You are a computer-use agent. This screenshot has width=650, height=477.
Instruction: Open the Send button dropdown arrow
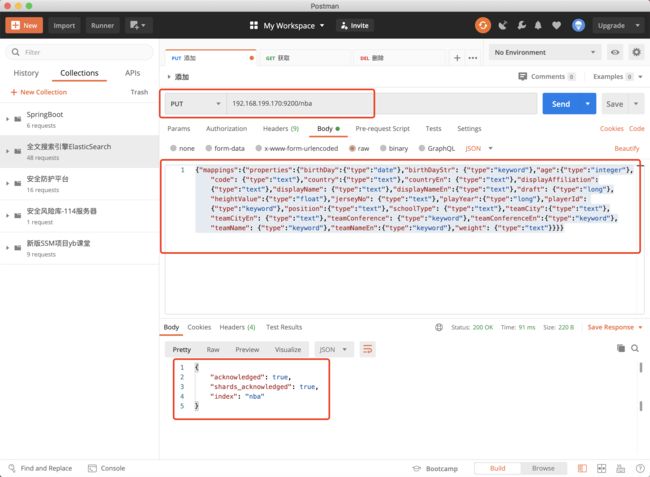587,104
